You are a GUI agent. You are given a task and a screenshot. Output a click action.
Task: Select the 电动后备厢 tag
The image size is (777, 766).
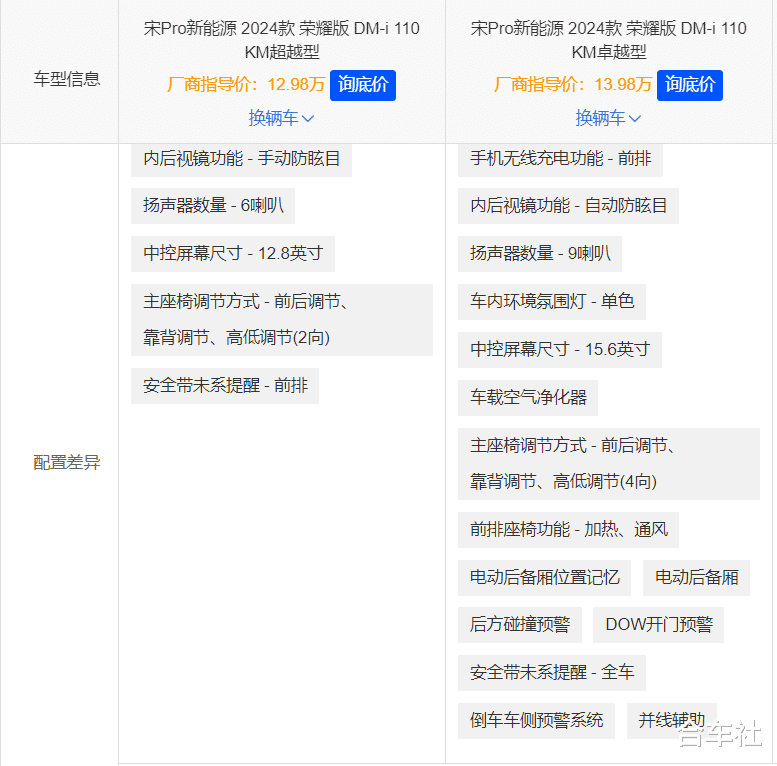pyautogui.click(x=696, y=578)
